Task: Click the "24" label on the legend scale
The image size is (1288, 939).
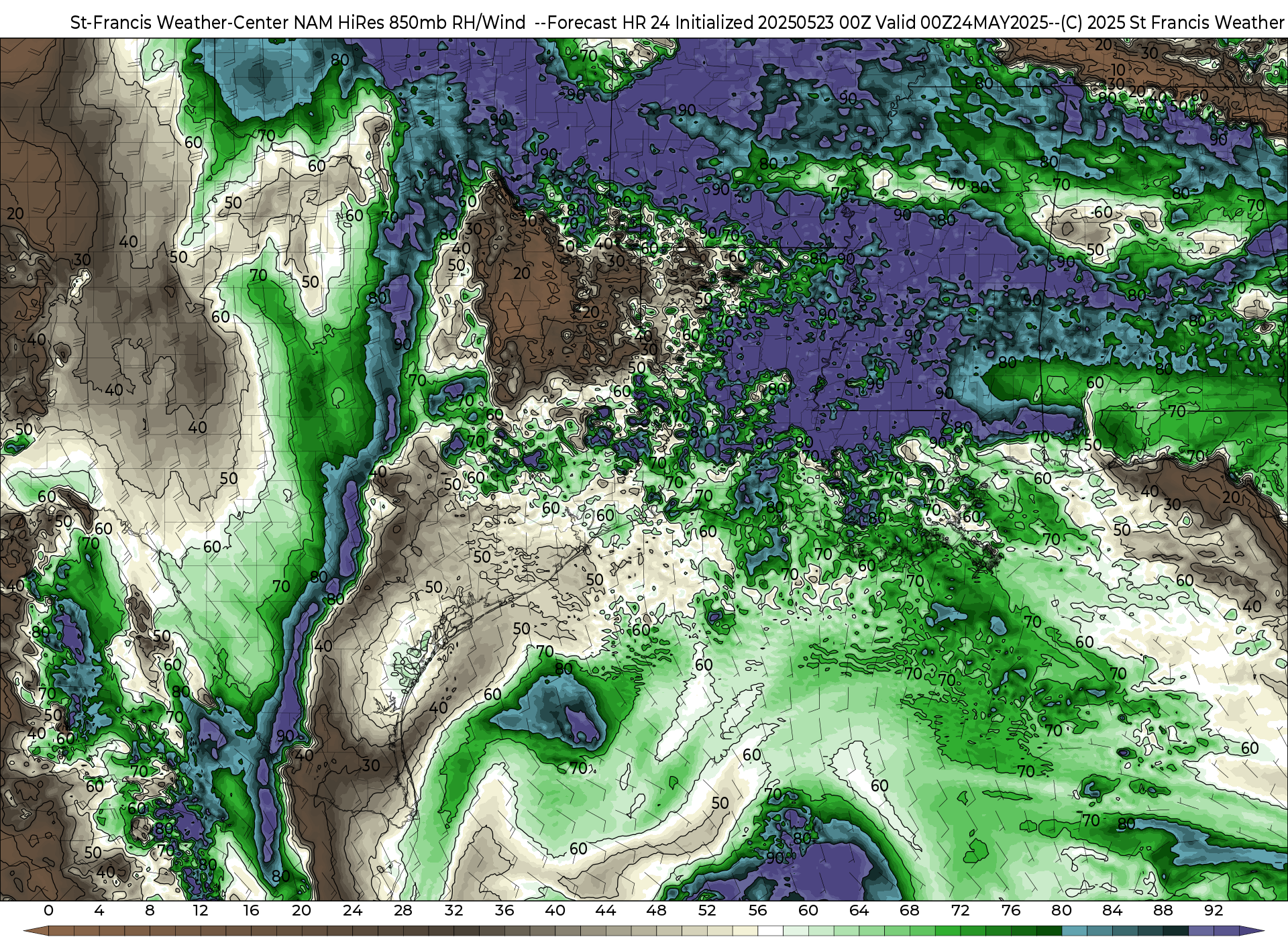Action: click(352, 911)
